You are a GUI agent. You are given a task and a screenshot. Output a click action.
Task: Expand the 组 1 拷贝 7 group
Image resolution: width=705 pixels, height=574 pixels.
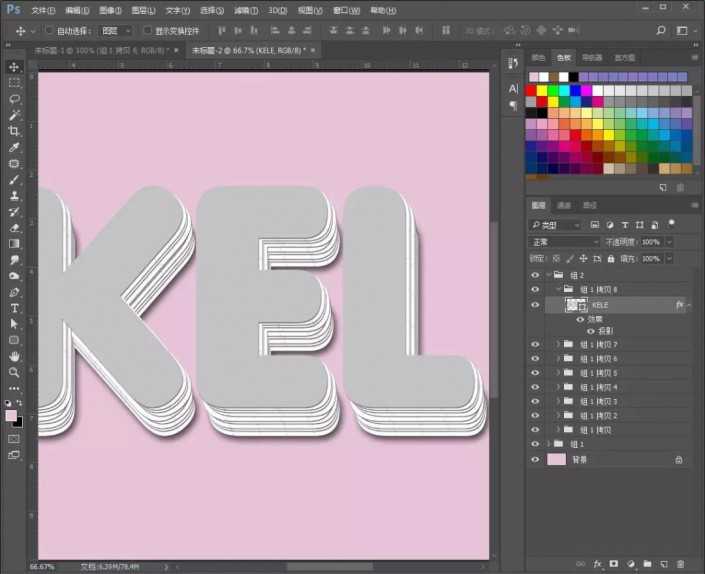pyautogui.click(x=558, y=344)
